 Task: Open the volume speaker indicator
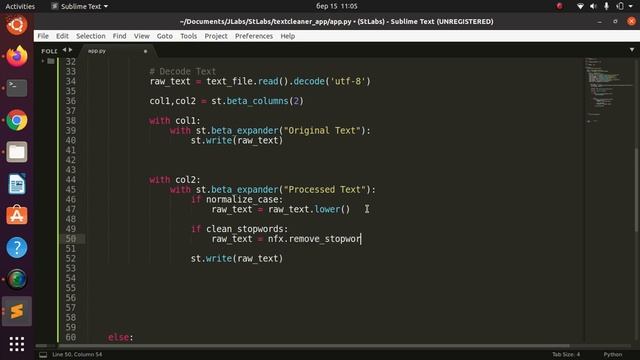point(593,6)
